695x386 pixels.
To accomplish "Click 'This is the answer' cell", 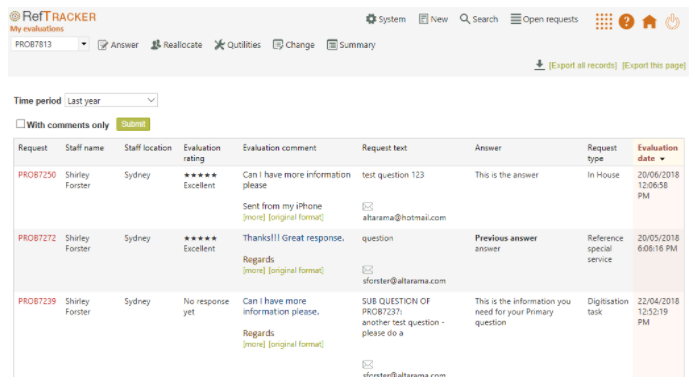I will tap(507, 175).
